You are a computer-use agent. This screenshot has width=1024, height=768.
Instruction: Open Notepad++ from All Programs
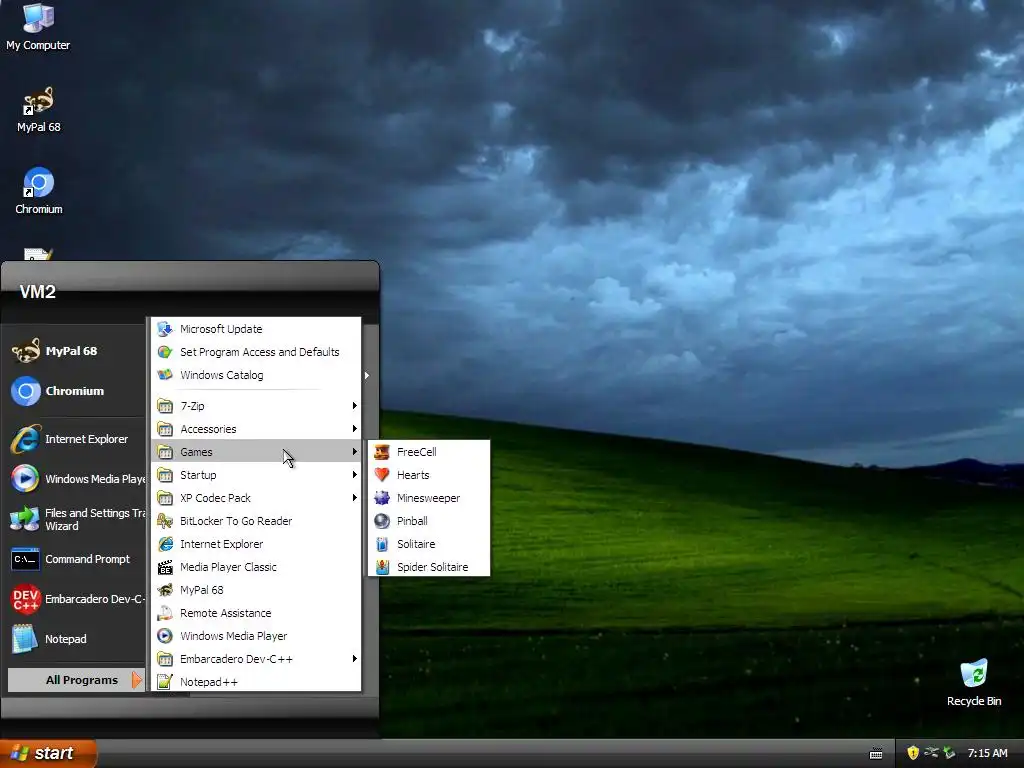click(256, 682)
